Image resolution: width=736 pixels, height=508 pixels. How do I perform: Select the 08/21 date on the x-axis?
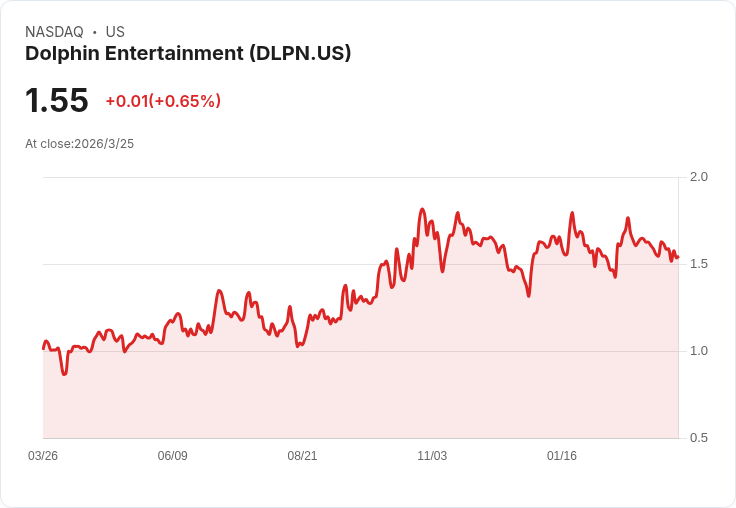pyautogui.click(x=302, y=456)
